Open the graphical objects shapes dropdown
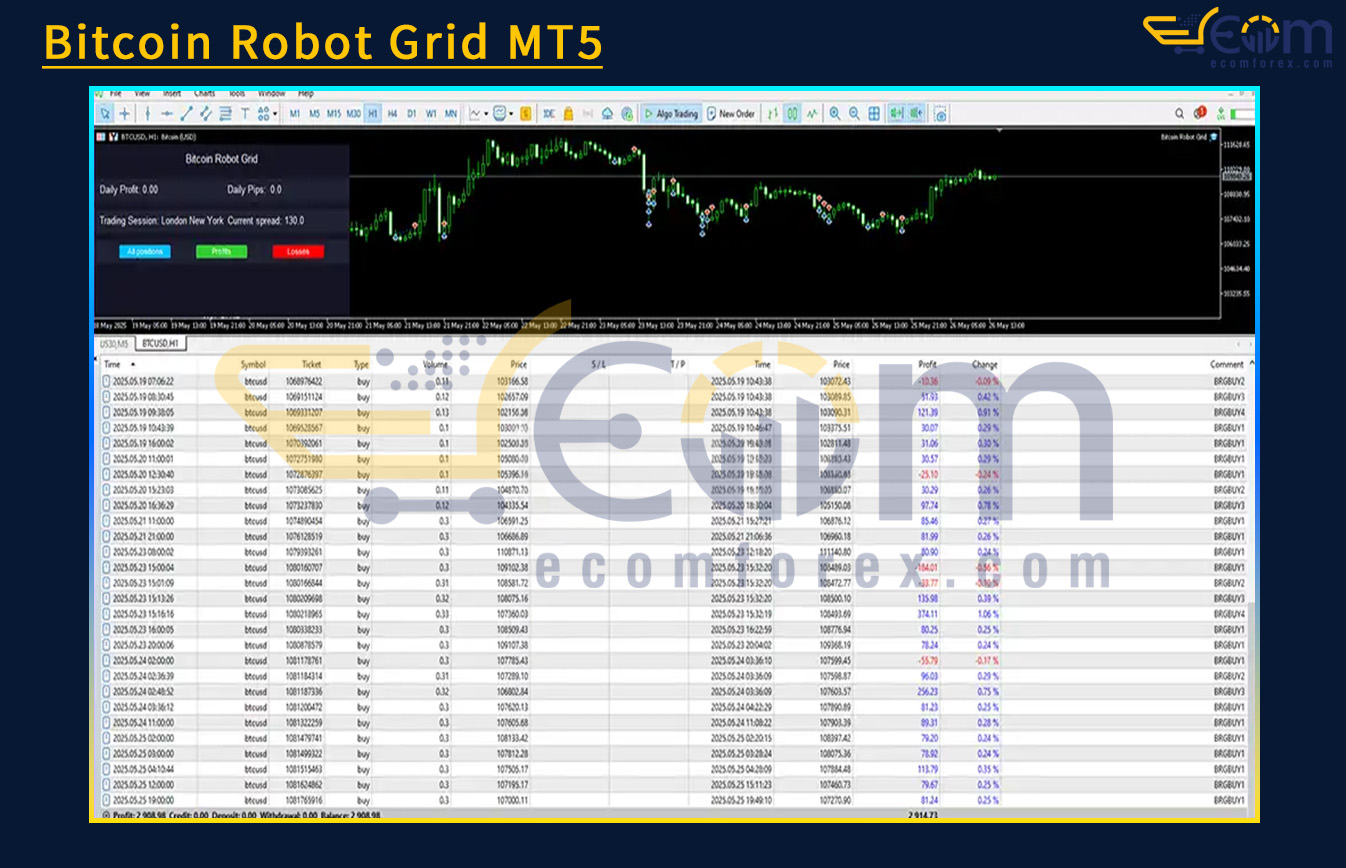This screenshot has width=1346, height=868. click(x=268, y=114)
